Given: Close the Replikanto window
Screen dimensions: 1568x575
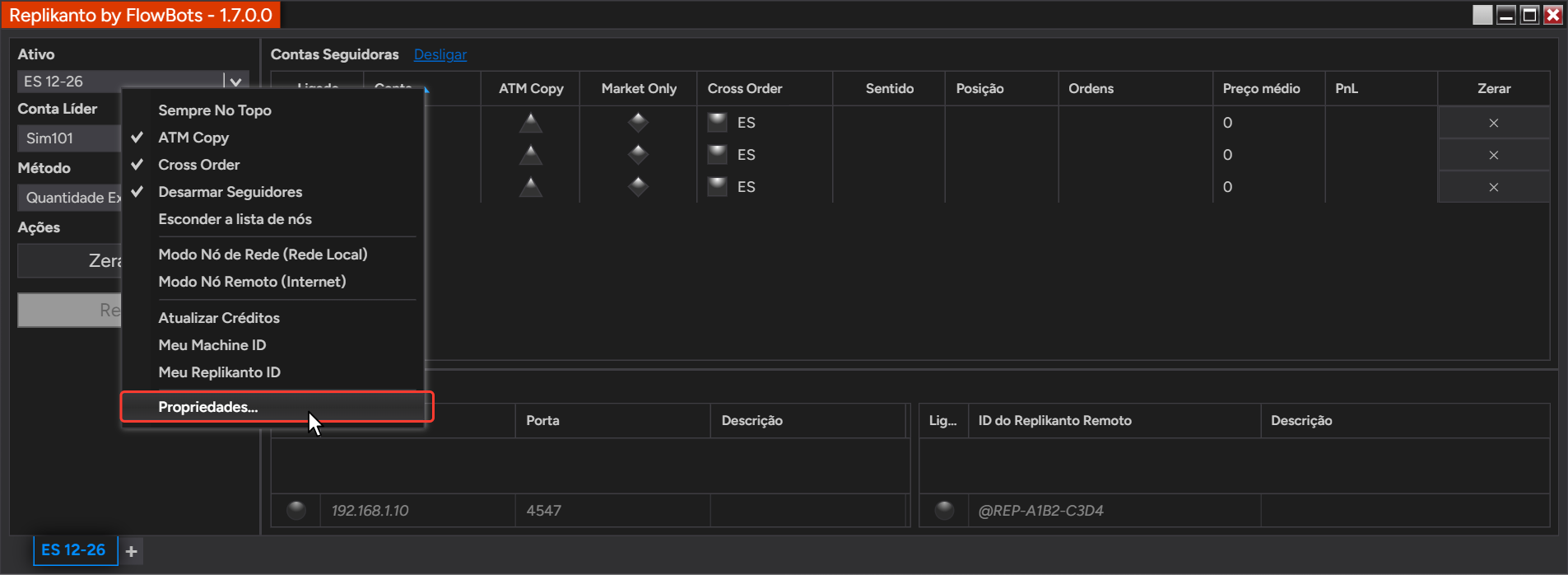Looking at the screenshot, I should coord(1553,15).
